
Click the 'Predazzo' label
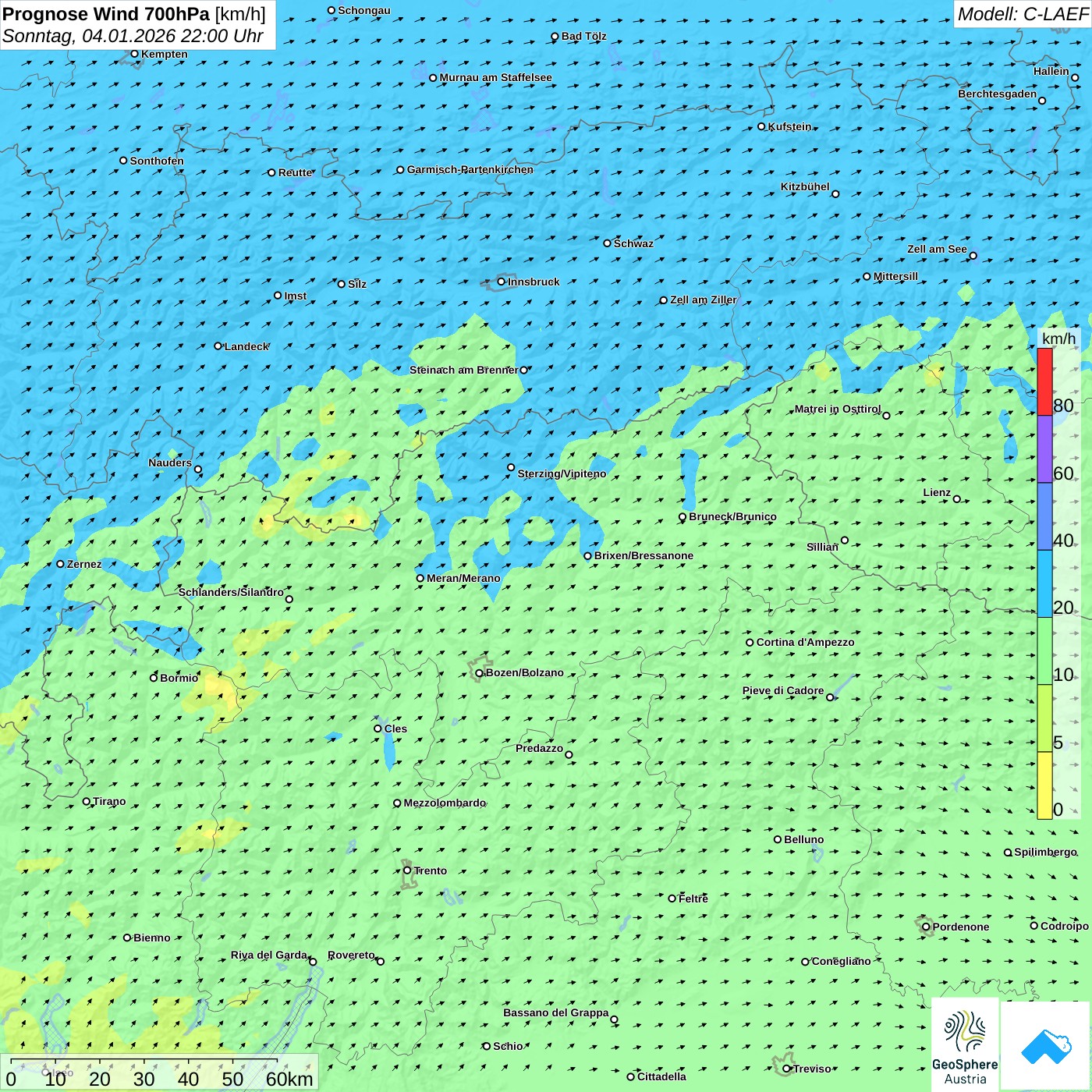pyautogui.click(x=539, y=748)
